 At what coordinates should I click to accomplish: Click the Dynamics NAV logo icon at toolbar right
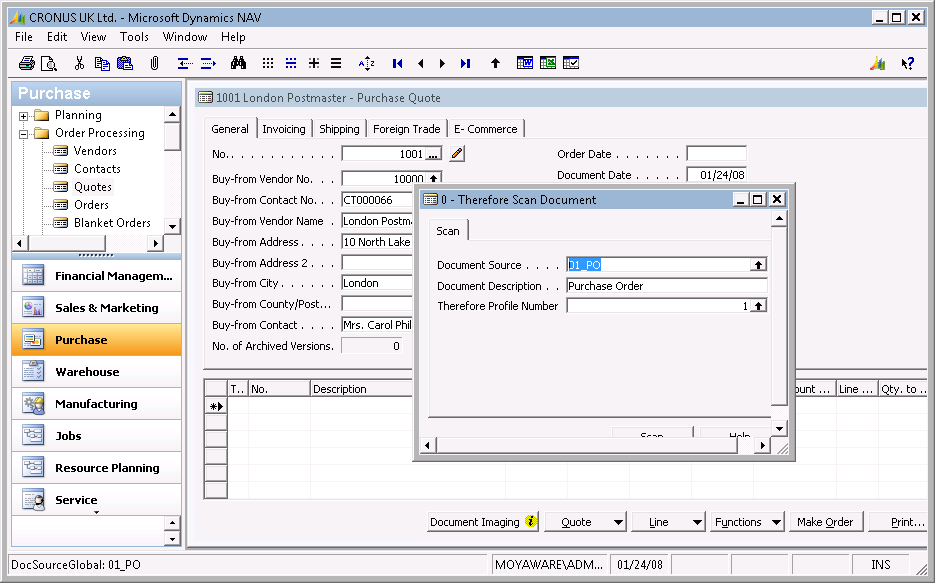tap(877, 63)
